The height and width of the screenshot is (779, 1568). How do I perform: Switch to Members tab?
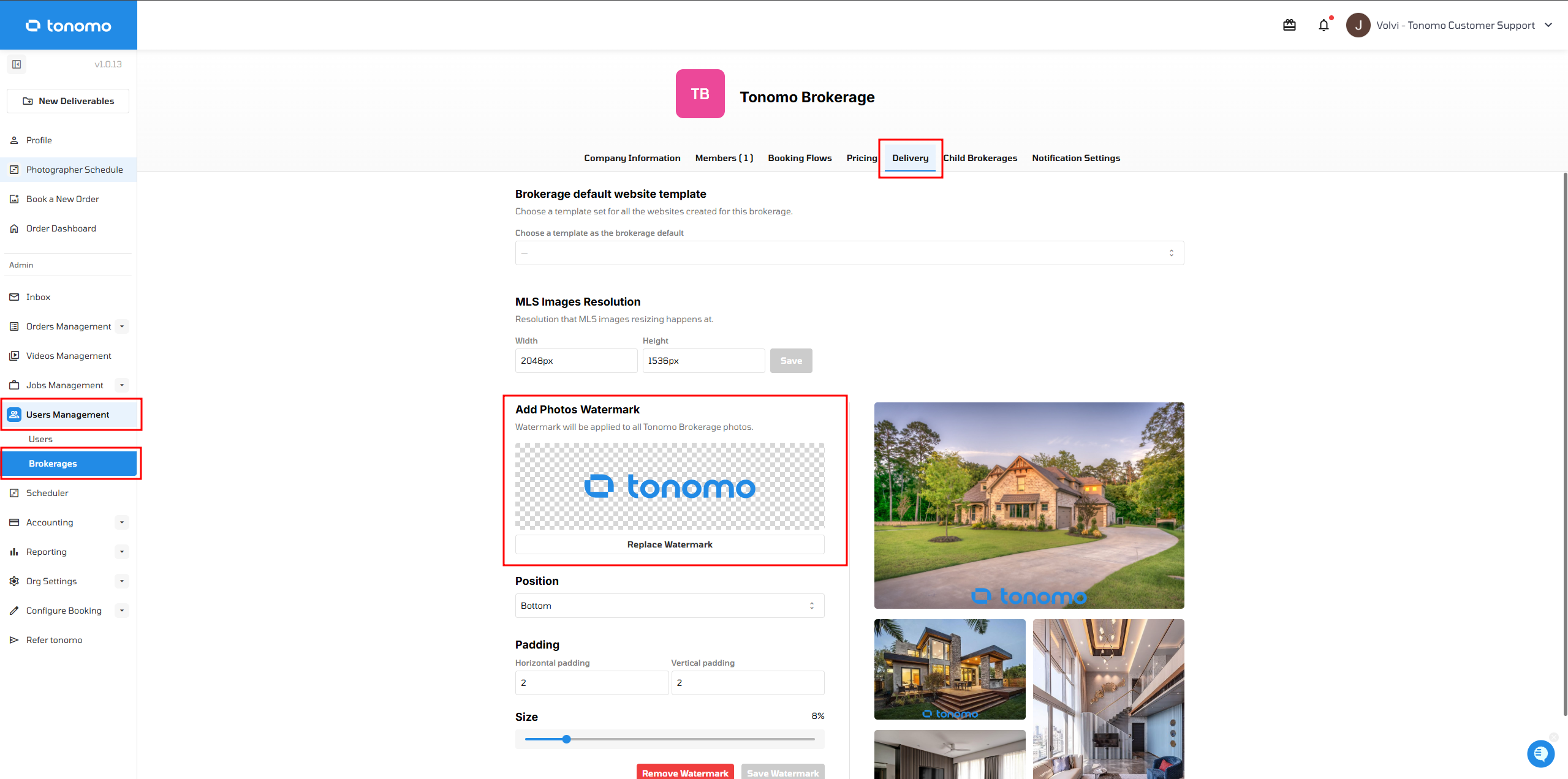(724, 158)
